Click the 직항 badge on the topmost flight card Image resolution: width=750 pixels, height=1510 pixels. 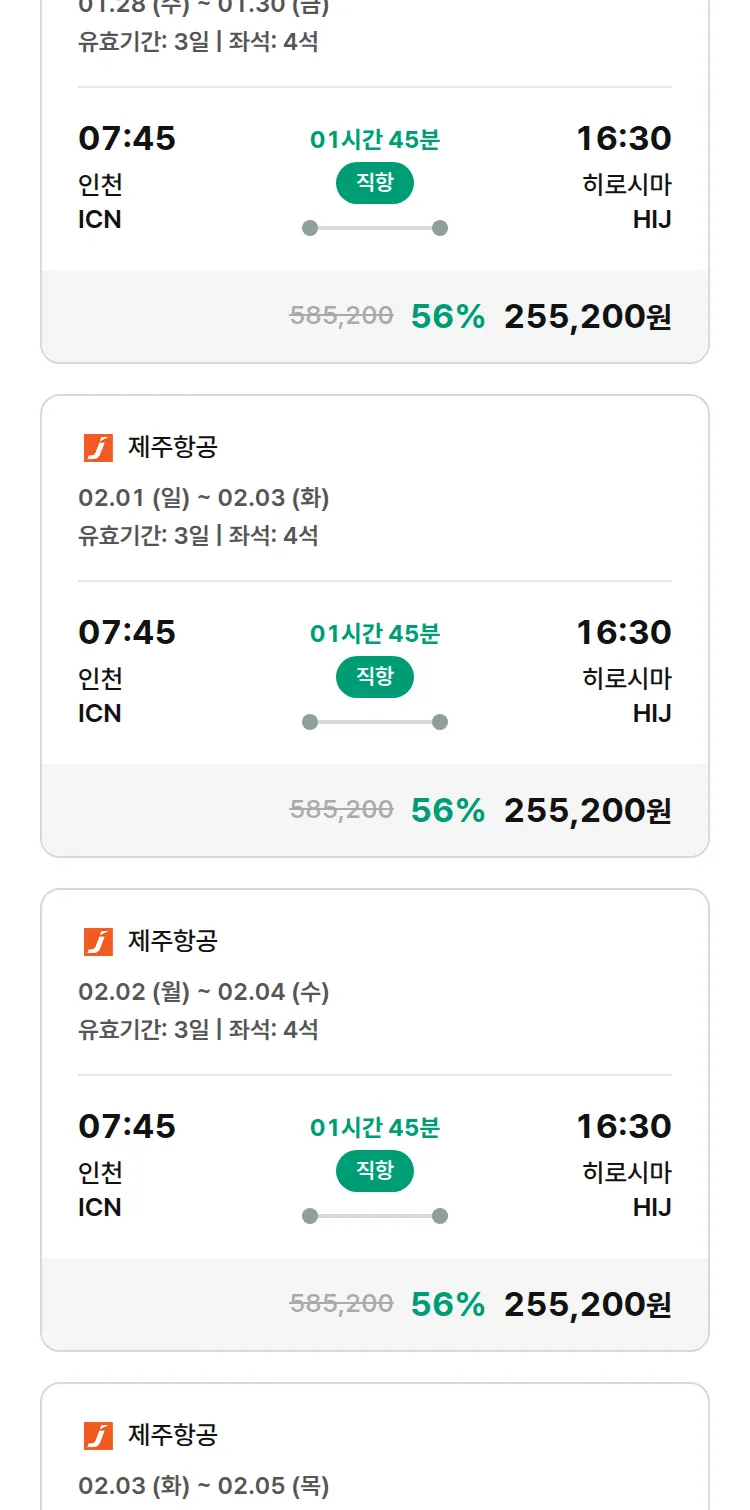coord(374,184)
